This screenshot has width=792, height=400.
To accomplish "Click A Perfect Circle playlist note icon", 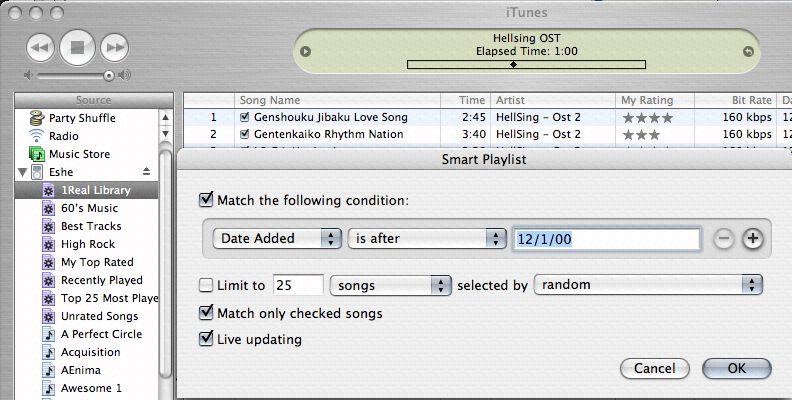I will click(x=48, y=334).
